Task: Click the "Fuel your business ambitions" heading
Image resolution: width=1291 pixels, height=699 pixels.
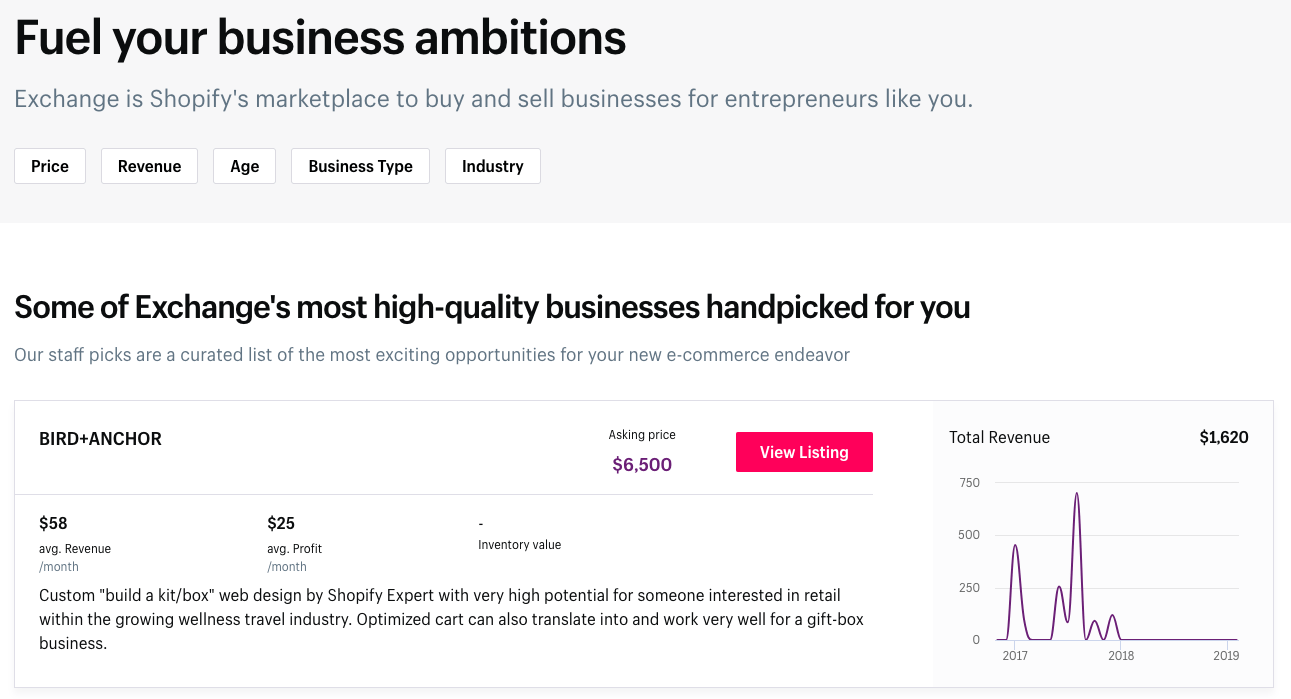Action: point(320,38)
